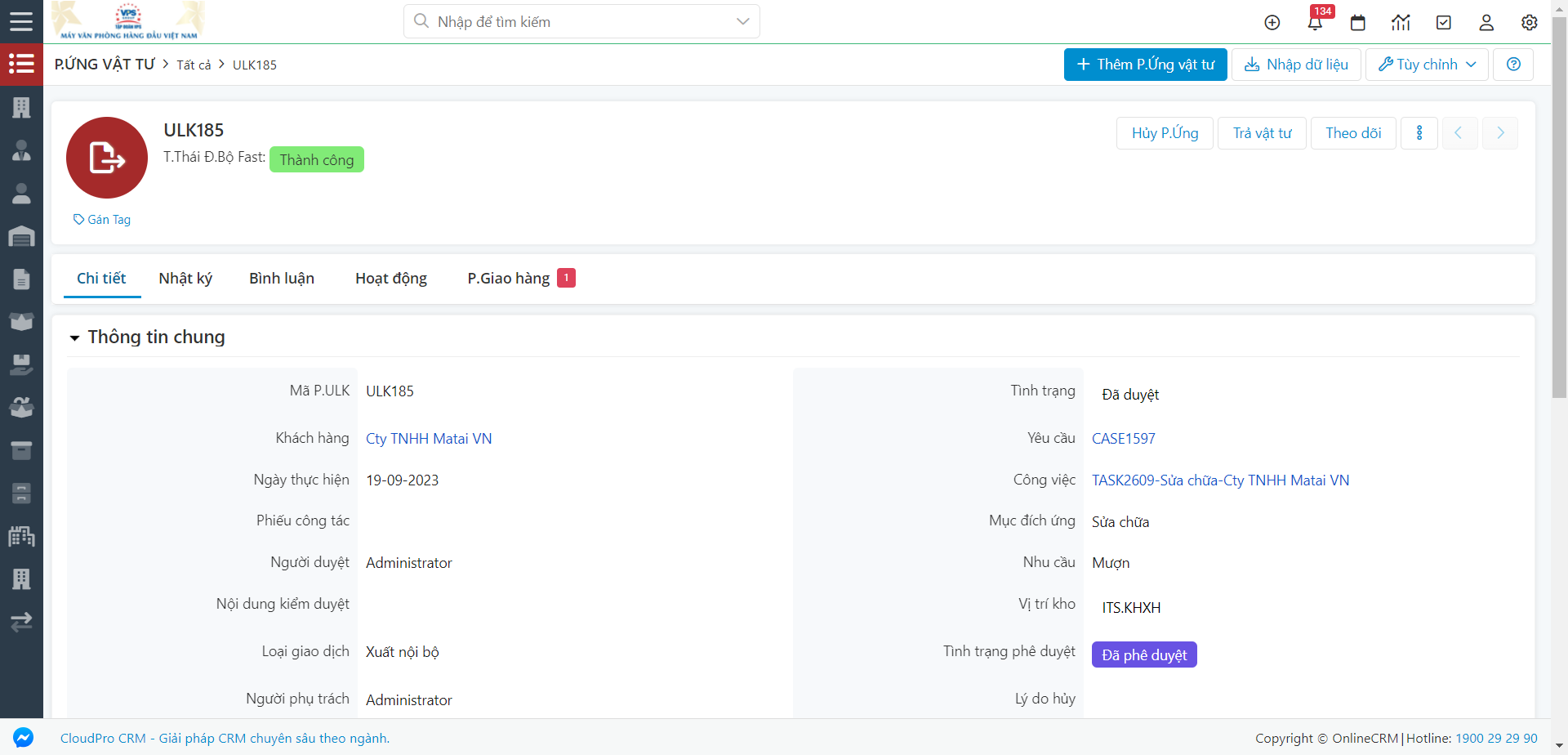
Task: Click the ITS.KHXH warehouse value
Action: click(1131, 608)
